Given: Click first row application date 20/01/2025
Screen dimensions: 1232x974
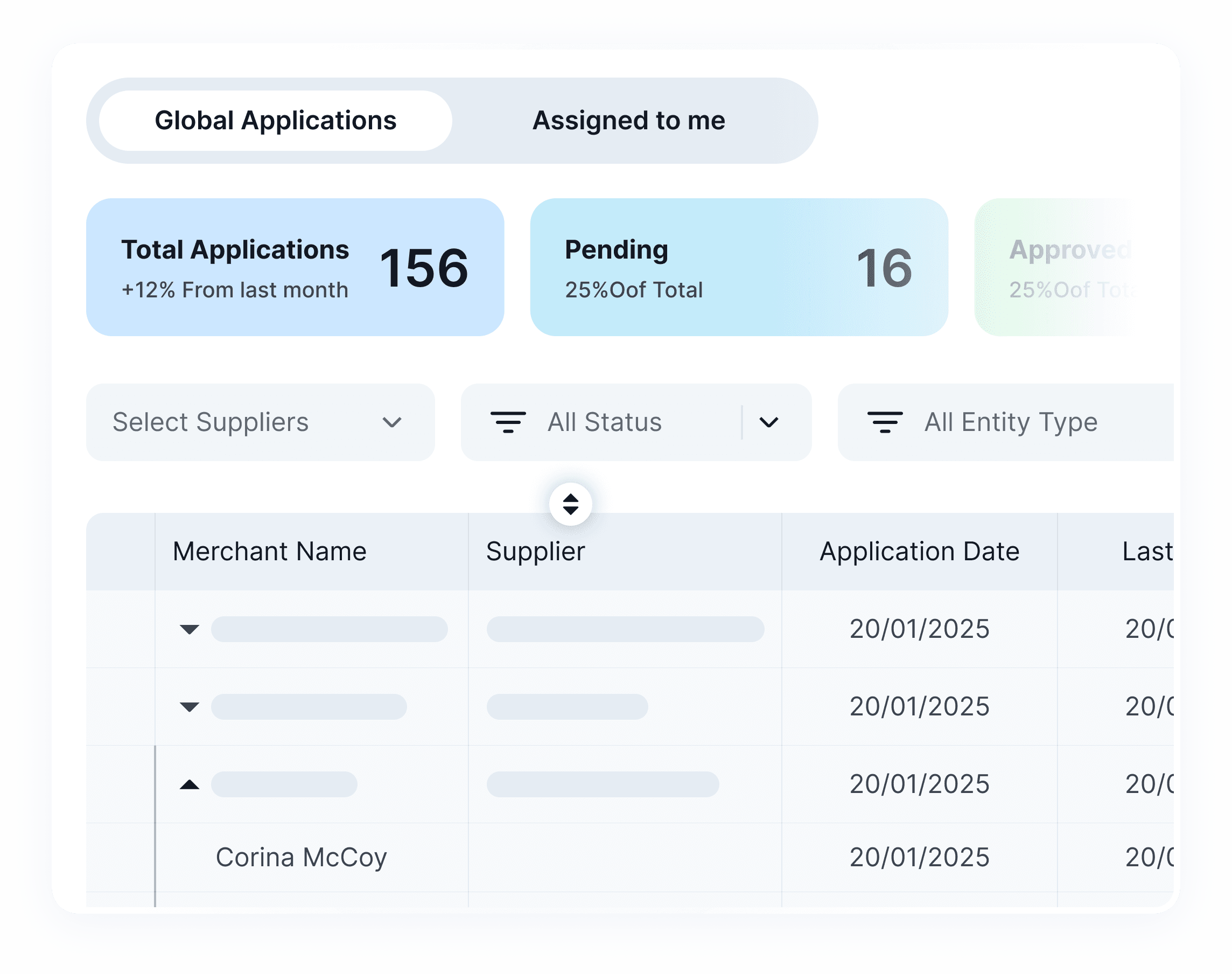Looking at the screenshot, I should click(919, 630).
